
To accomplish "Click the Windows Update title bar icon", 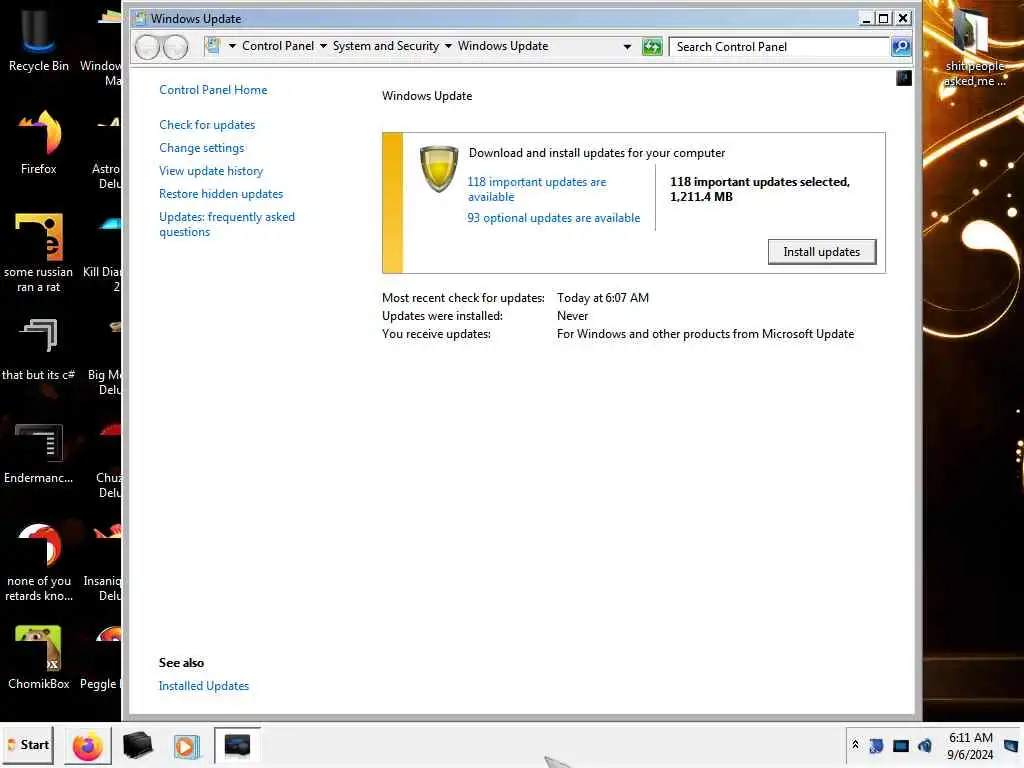I will click(x=139, y=18).
